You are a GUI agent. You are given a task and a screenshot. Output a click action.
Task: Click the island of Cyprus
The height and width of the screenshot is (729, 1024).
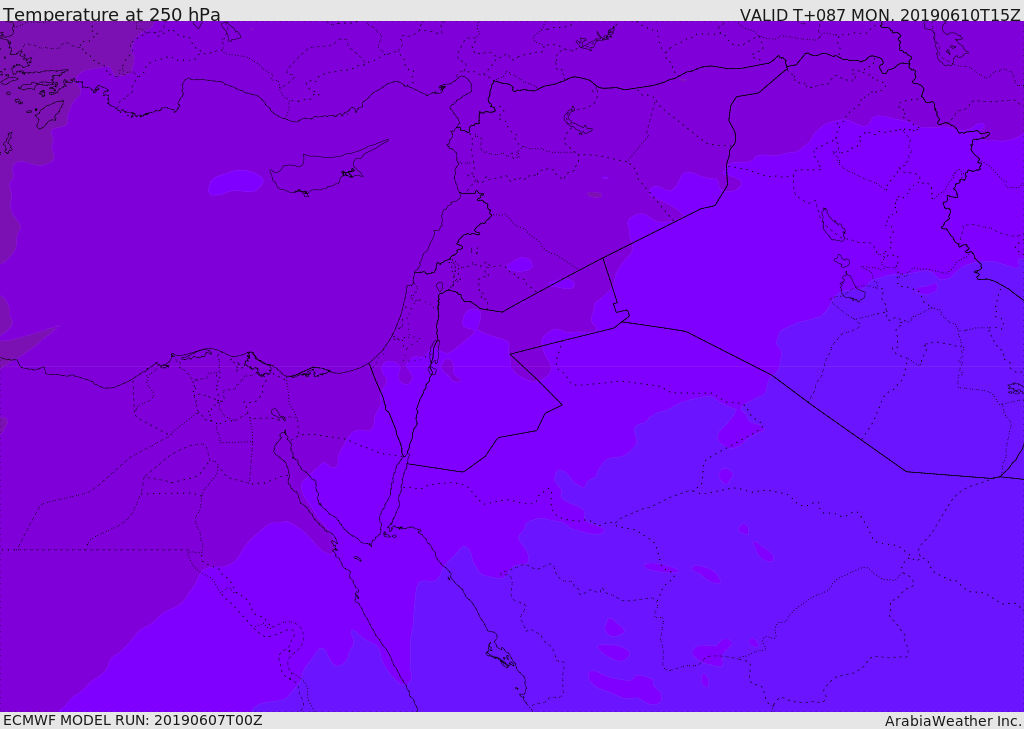coord(327,169)
